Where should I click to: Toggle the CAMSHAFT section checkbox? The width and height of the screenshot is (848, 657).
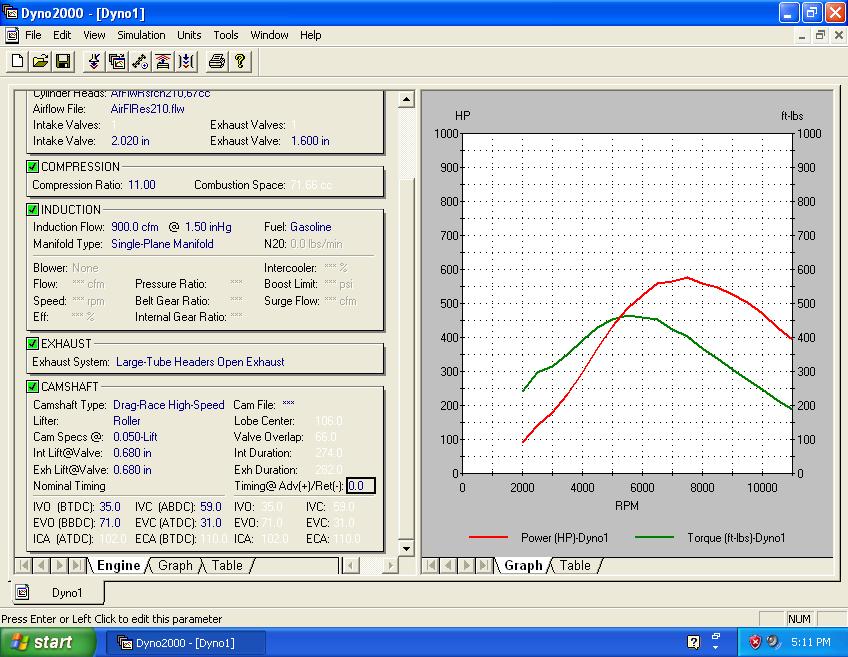click(33, 387)
